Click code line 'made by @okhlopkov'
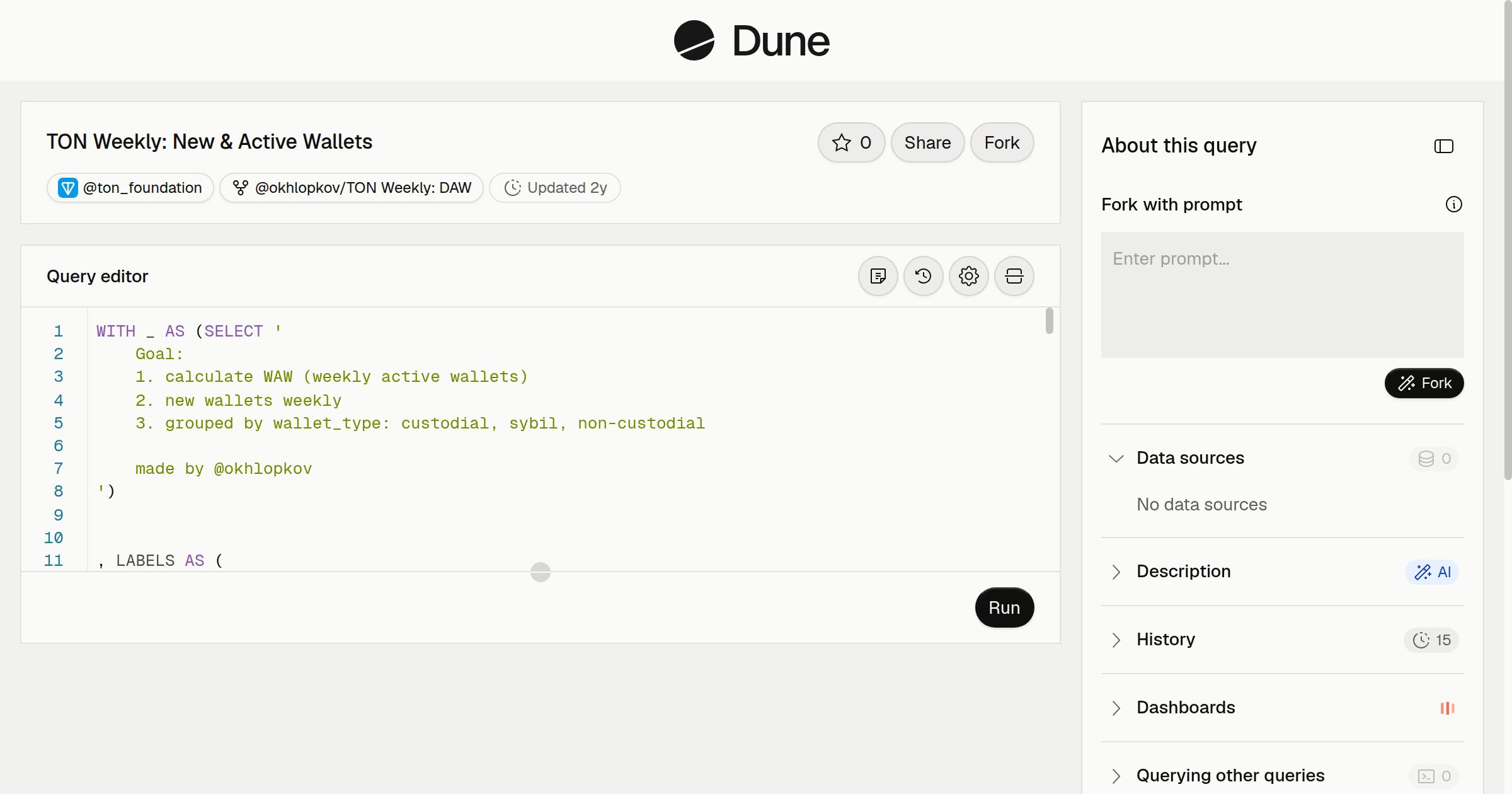Image resolution: width=1512 pixels, height=794 pixels. click(x=224, y=469)
